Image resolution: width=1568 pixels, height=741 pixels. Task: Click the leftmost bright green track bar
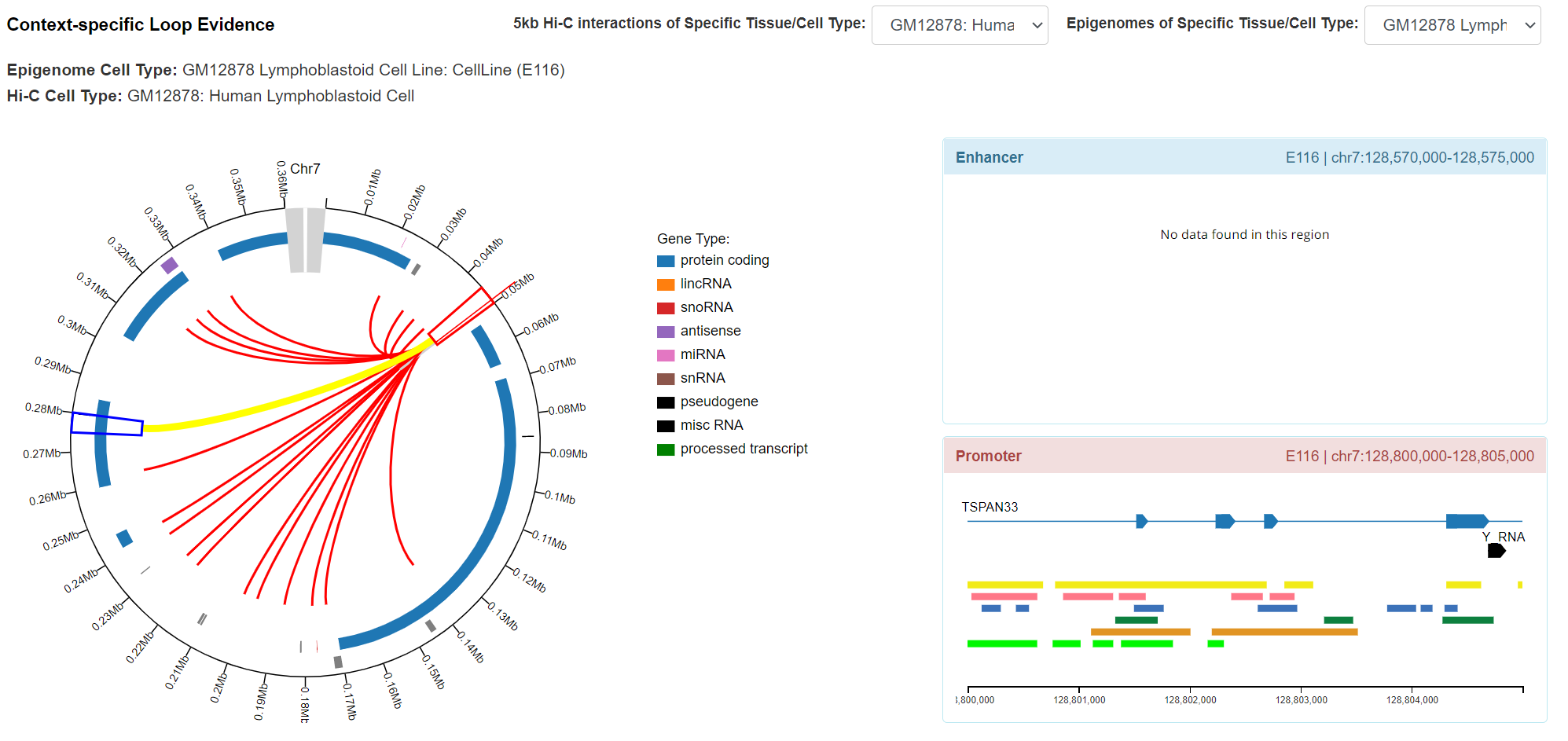(x=1002, y=644)
